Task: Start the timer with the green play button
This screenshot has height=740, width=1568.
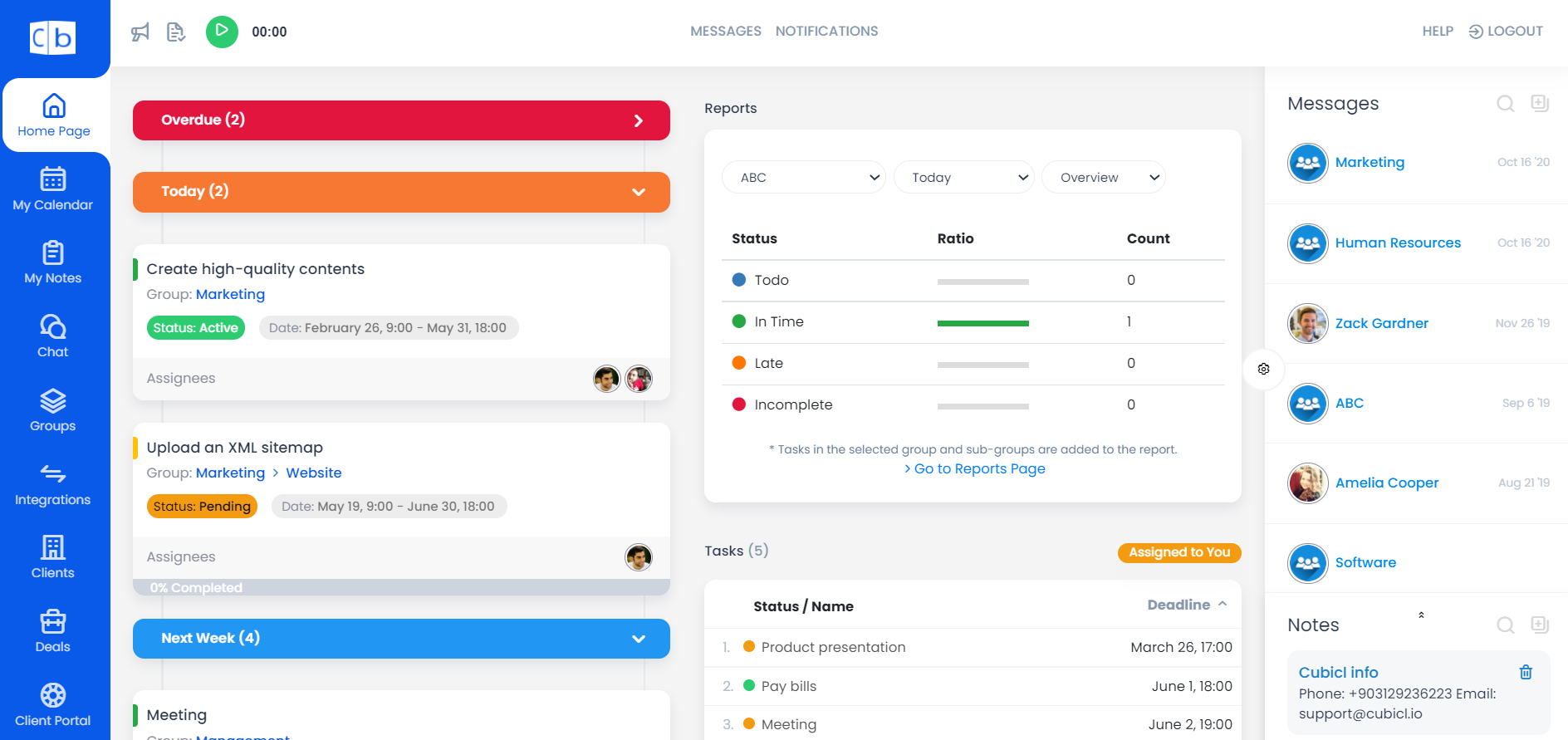Action: 222,32
